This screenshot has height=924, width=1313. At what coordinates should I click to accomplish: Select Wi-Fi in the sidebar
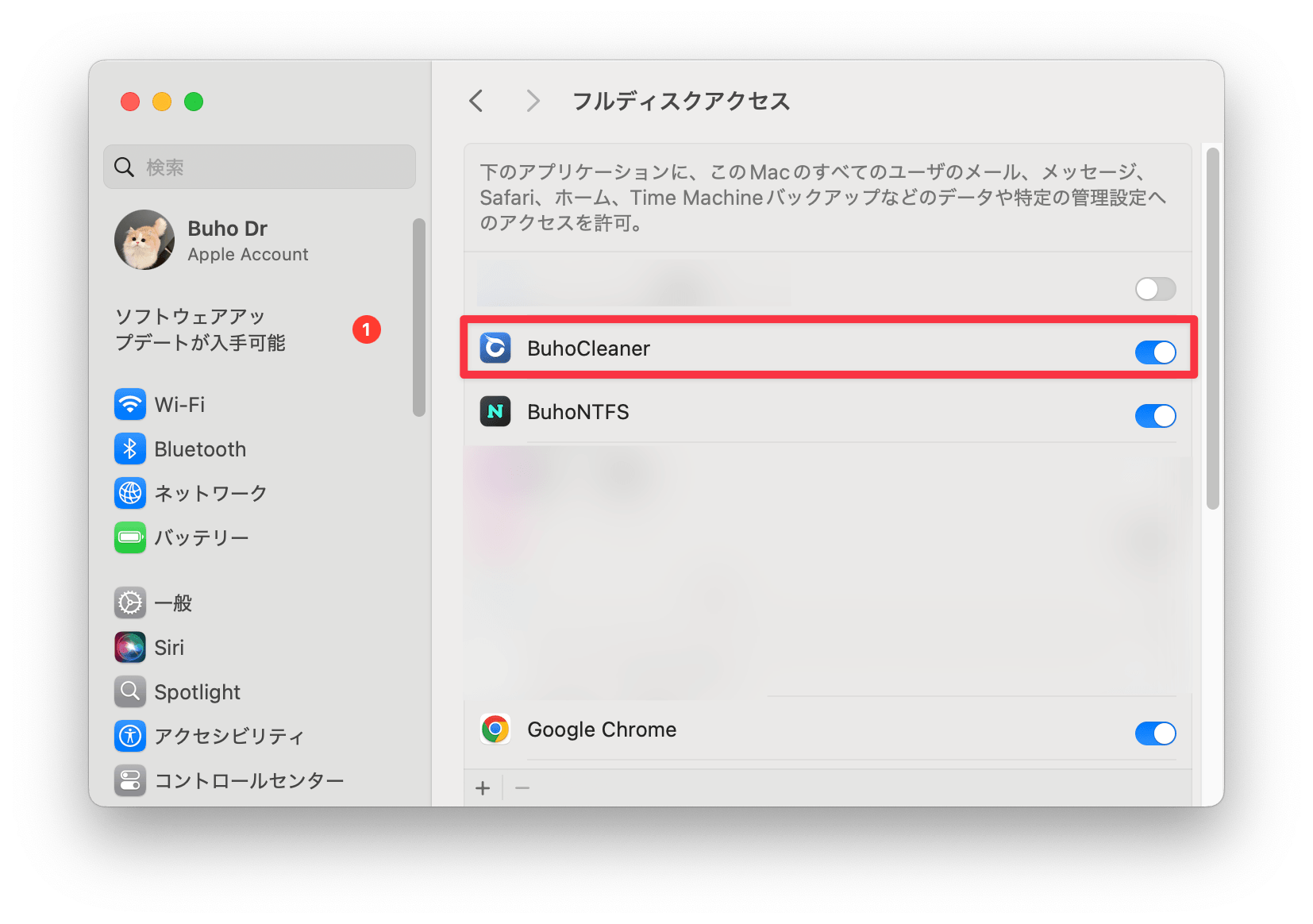point(179,405)
